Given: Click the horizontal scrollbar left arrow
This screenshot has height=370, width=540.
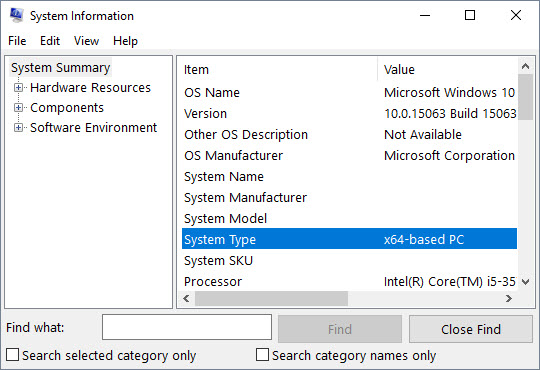Looking at the screenshot, I should pos(186,298).
